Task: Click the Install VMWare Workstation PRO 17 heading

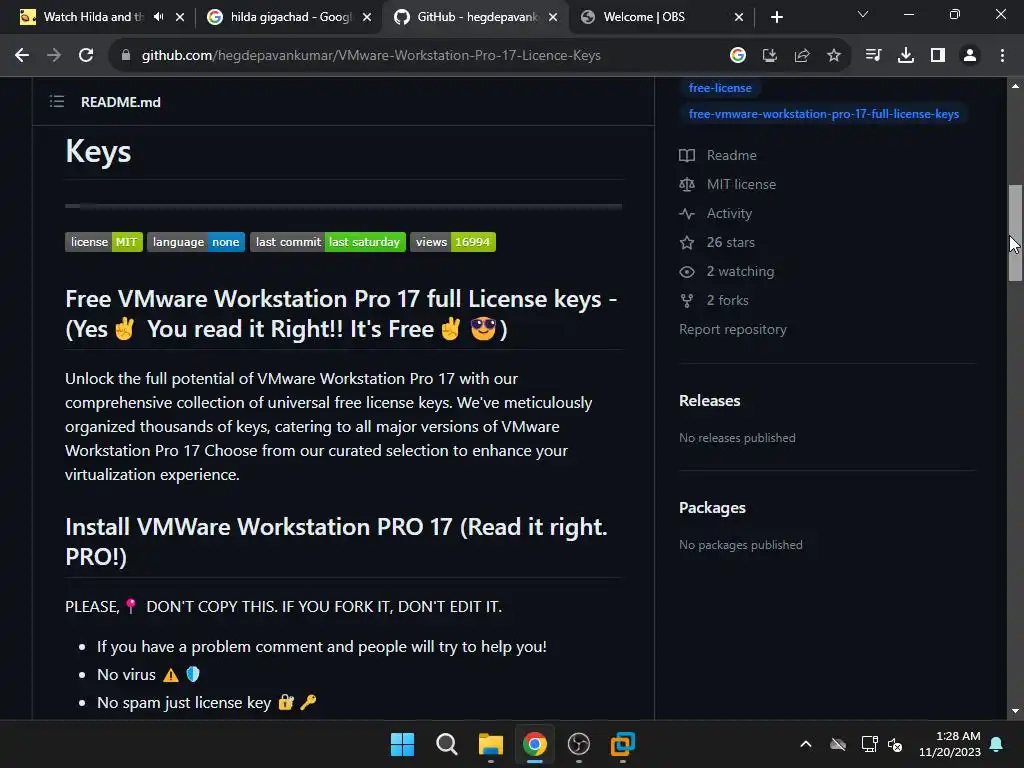Action: [x=336, y=541]
